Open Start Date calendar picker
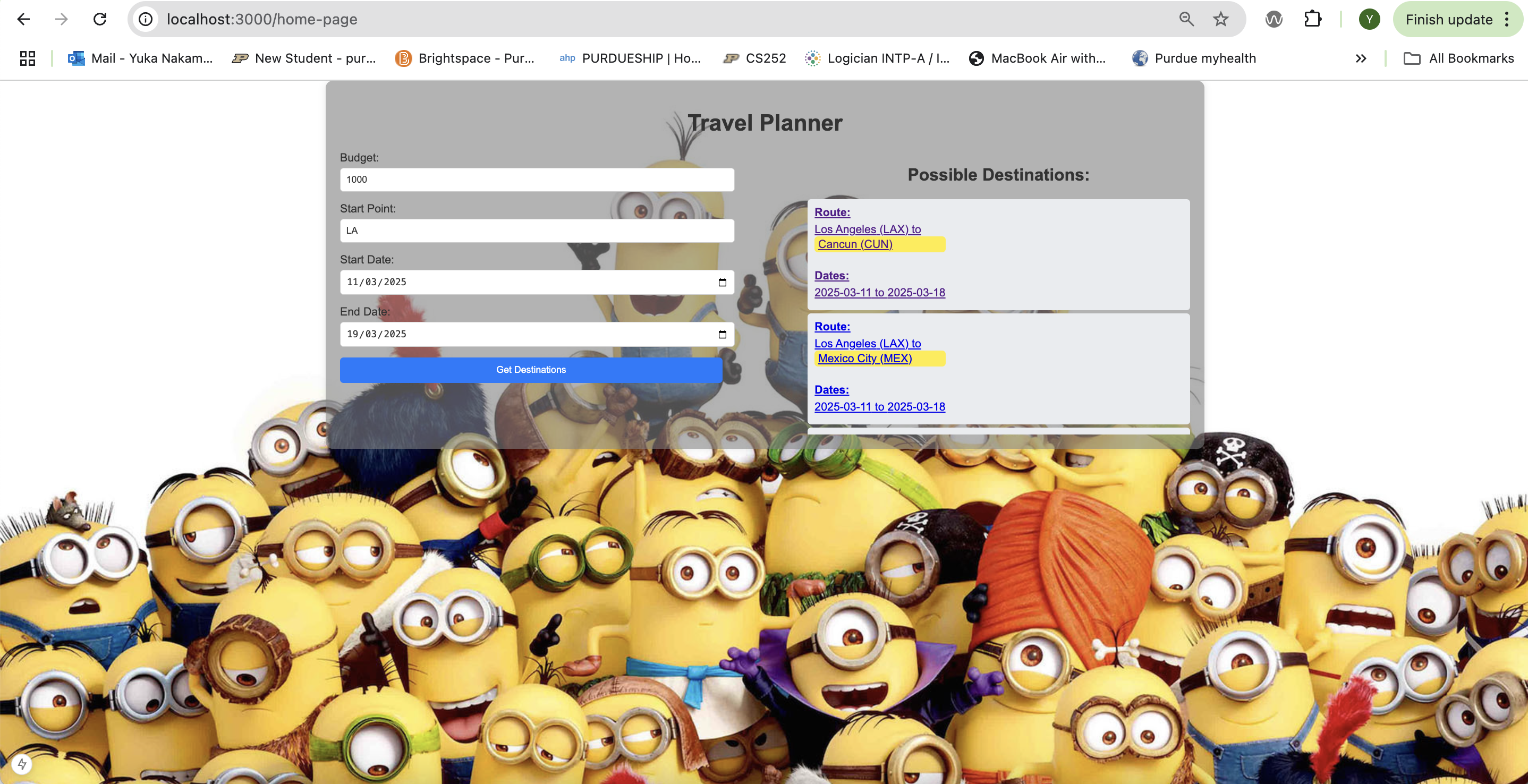1528x784 pixels. point(722,282)
